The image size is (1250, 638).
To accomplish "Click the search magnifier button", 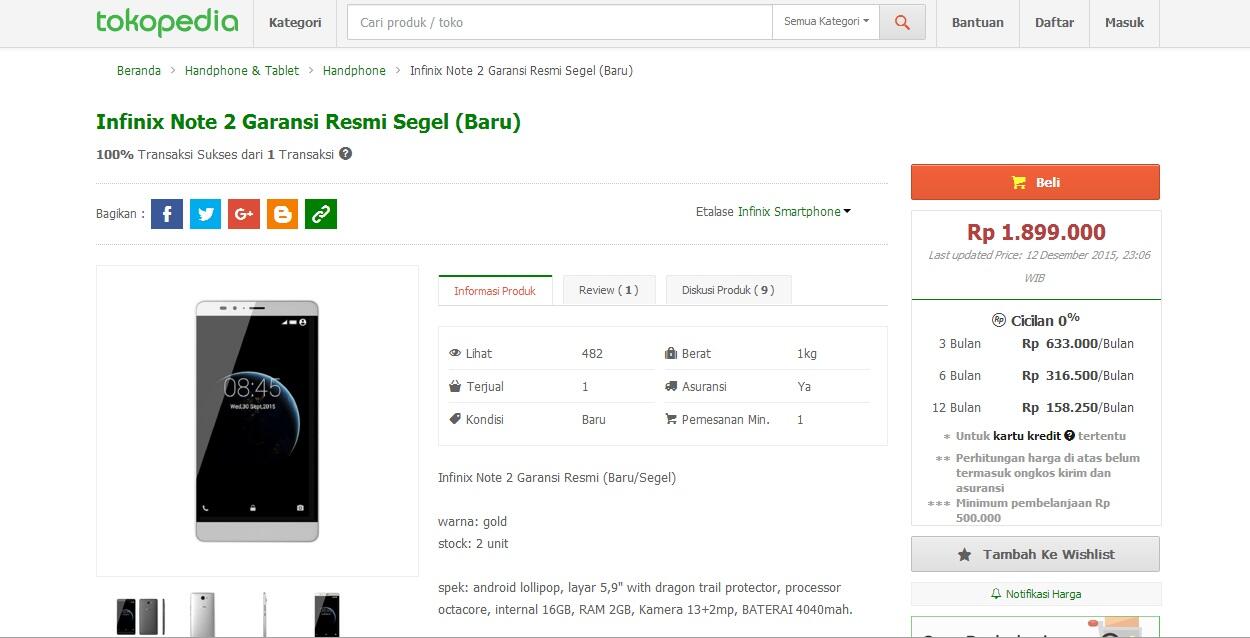I will click(902, 22).
